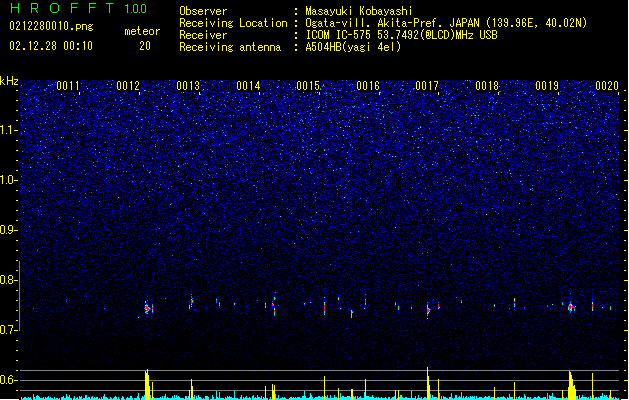Click the 0015 time marker
The width and height of the screenshot is (629, 400).
pyautogui.click(x=308, y=85)
